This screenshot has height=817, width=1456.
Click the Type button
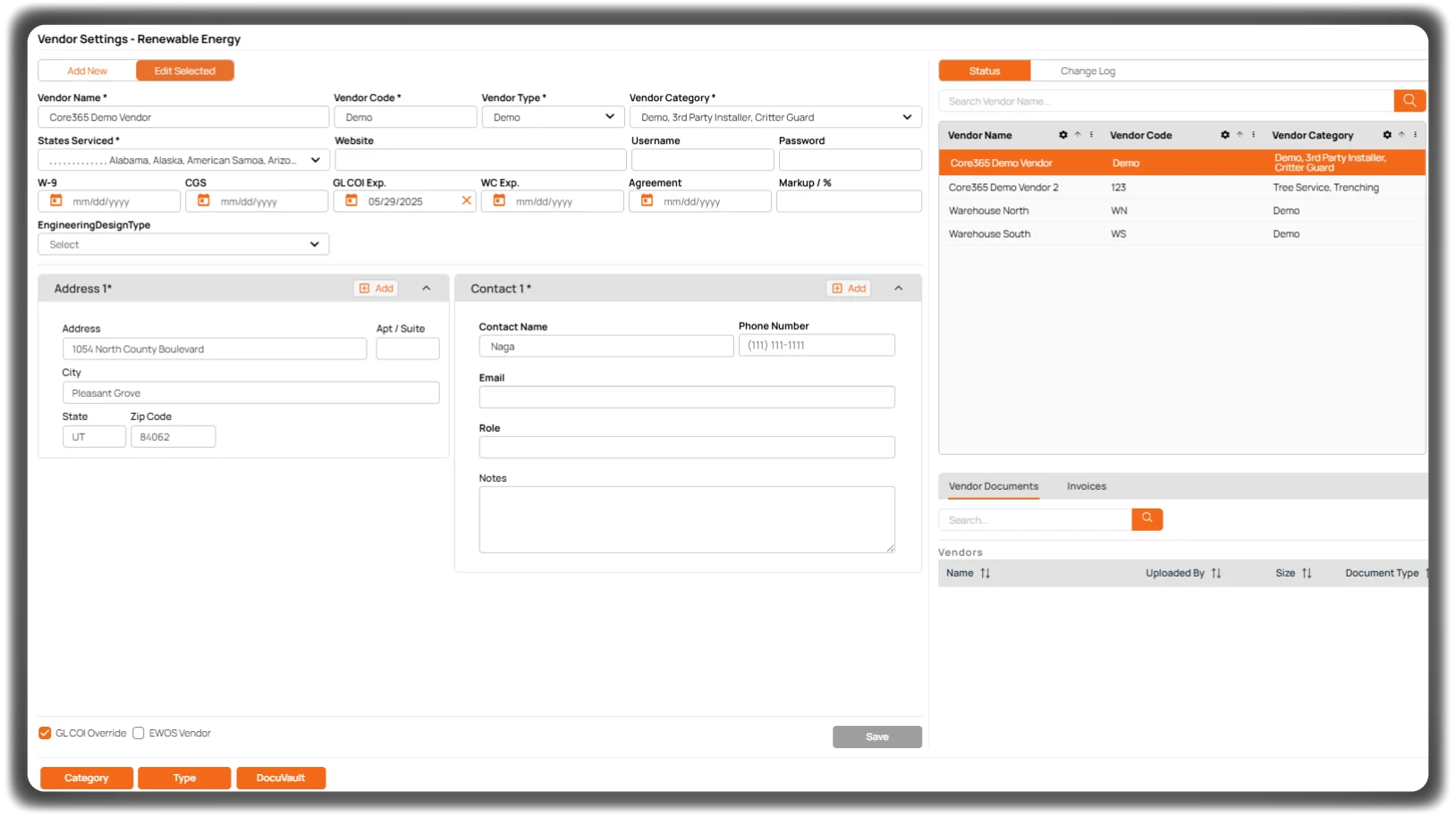pos(184,778)
